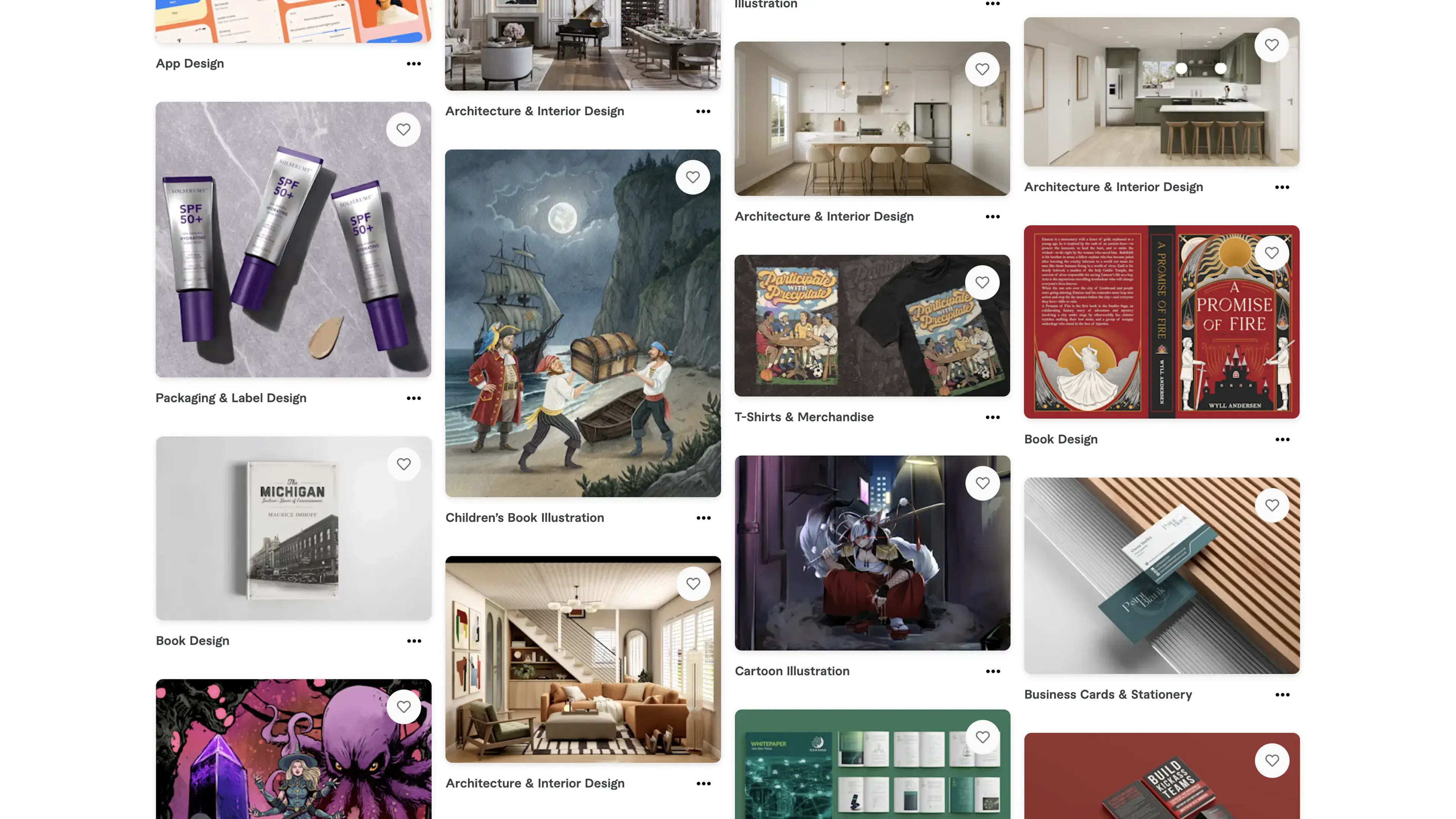Favorite A Promise of Fire book cover

pyautogui.click(x=1272, y=253)
